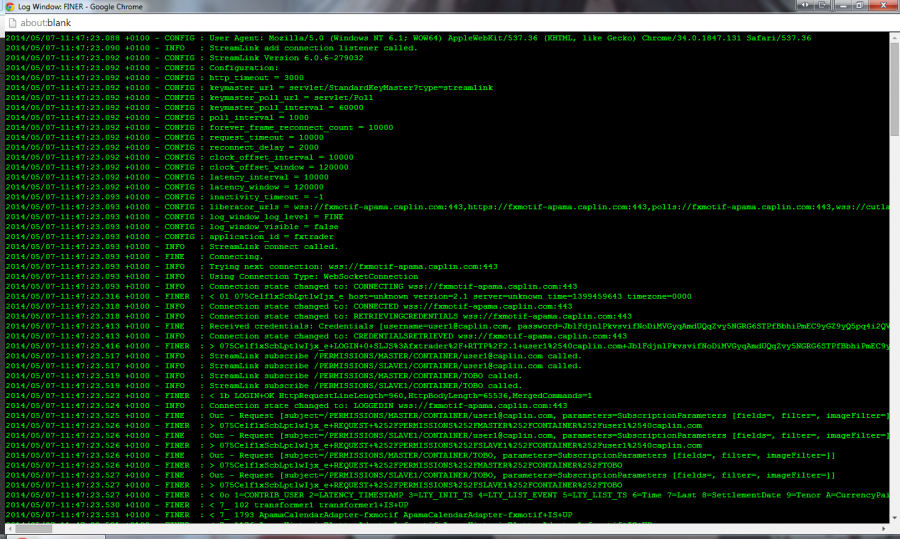
Task: Click subscribe 'SLAVE1/CONTAINER/TOBO called' line
Action: coord(264,386)
